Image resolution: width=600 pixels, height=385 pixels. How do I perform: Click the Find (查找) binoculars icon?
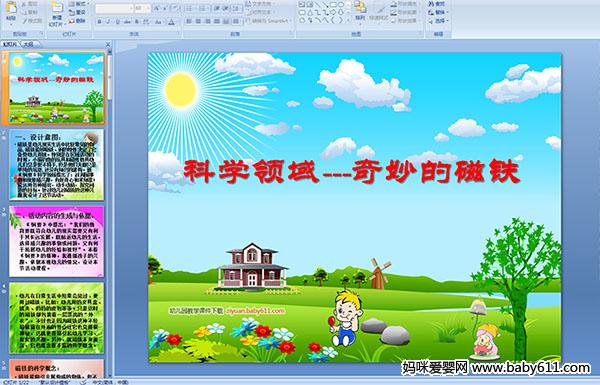click(x=431, y=4)
